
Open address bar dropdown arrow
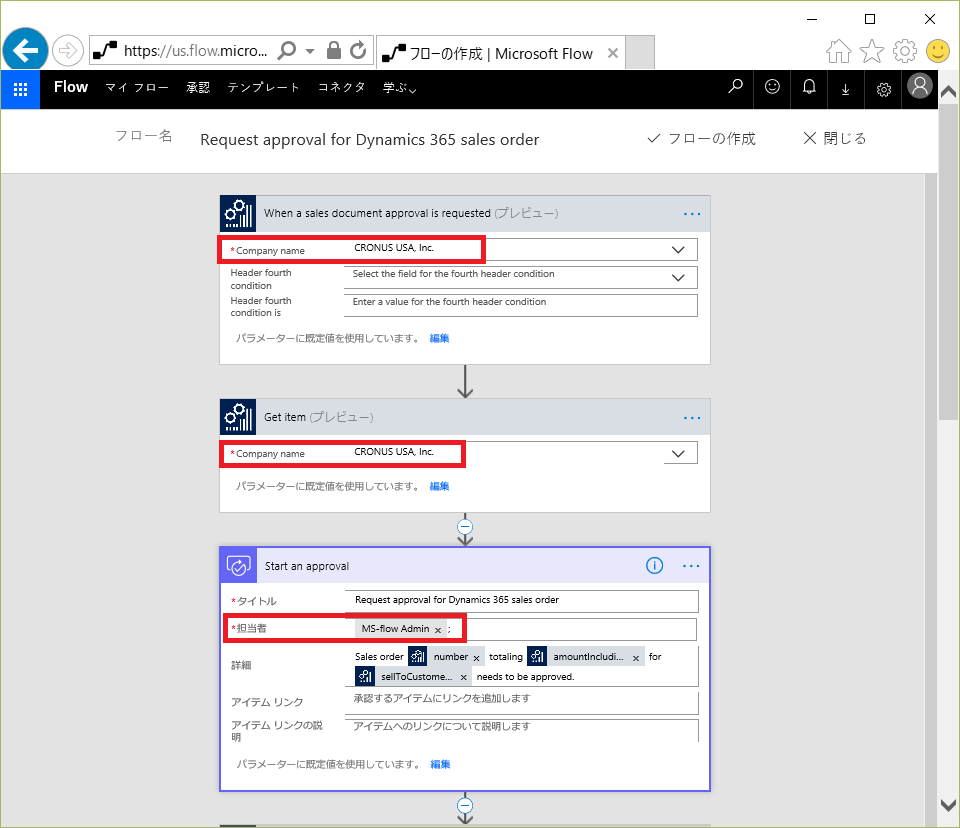(x=310, y=51)
